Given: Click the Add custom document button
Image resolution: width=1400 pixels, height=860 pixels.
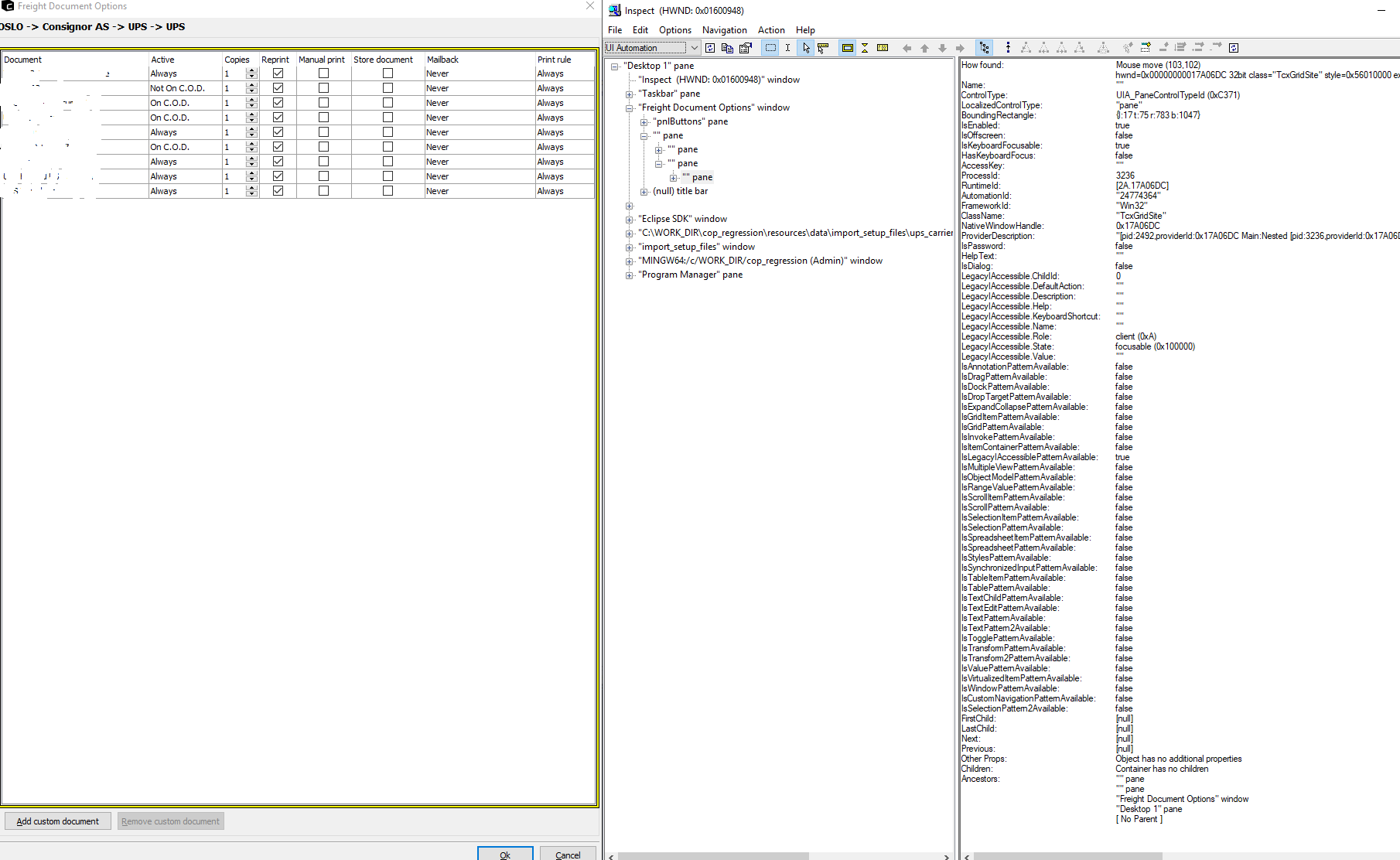Looking at the screenshot, I should tap(57, 821).
